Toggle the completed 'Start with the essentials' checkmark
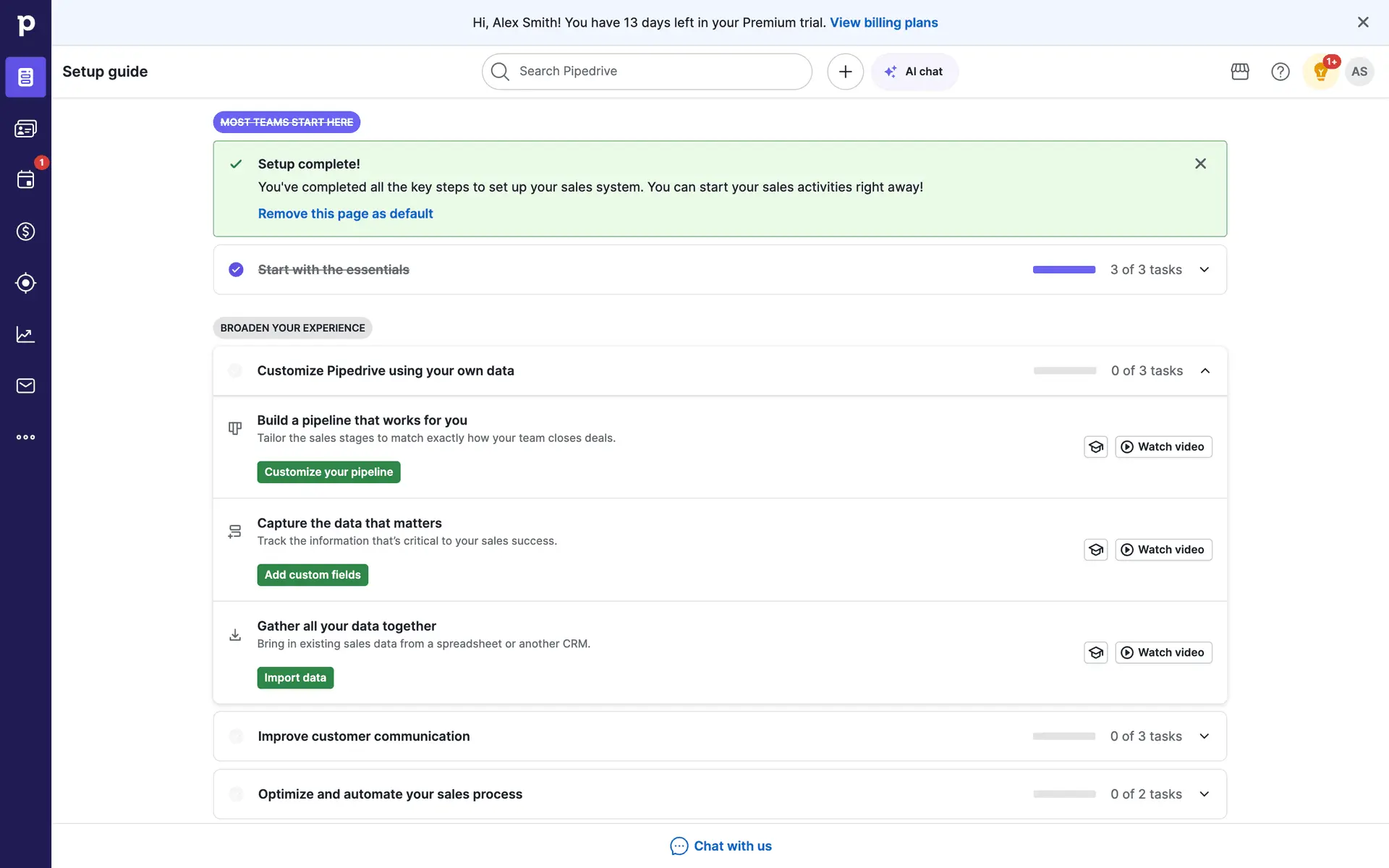The image size is (1389, 868). 236,270
